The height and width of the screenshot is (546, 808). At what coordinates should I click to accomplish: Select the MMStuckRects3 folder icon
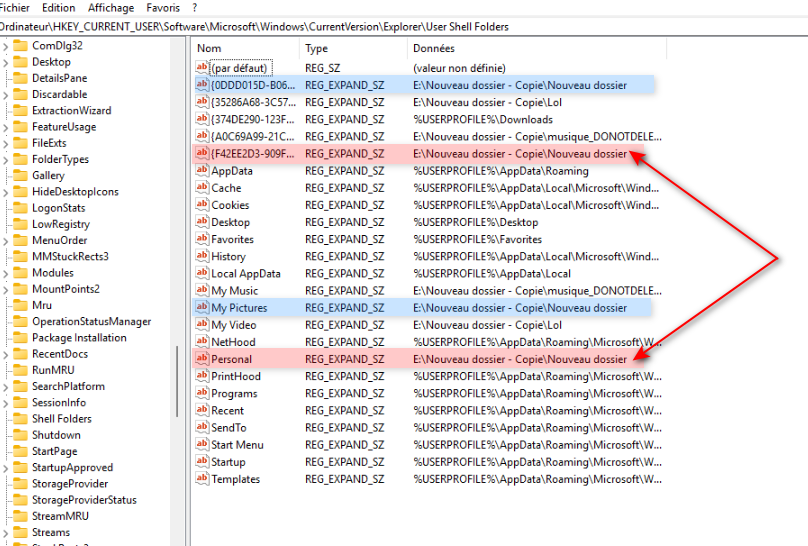[x=20, y=257]
